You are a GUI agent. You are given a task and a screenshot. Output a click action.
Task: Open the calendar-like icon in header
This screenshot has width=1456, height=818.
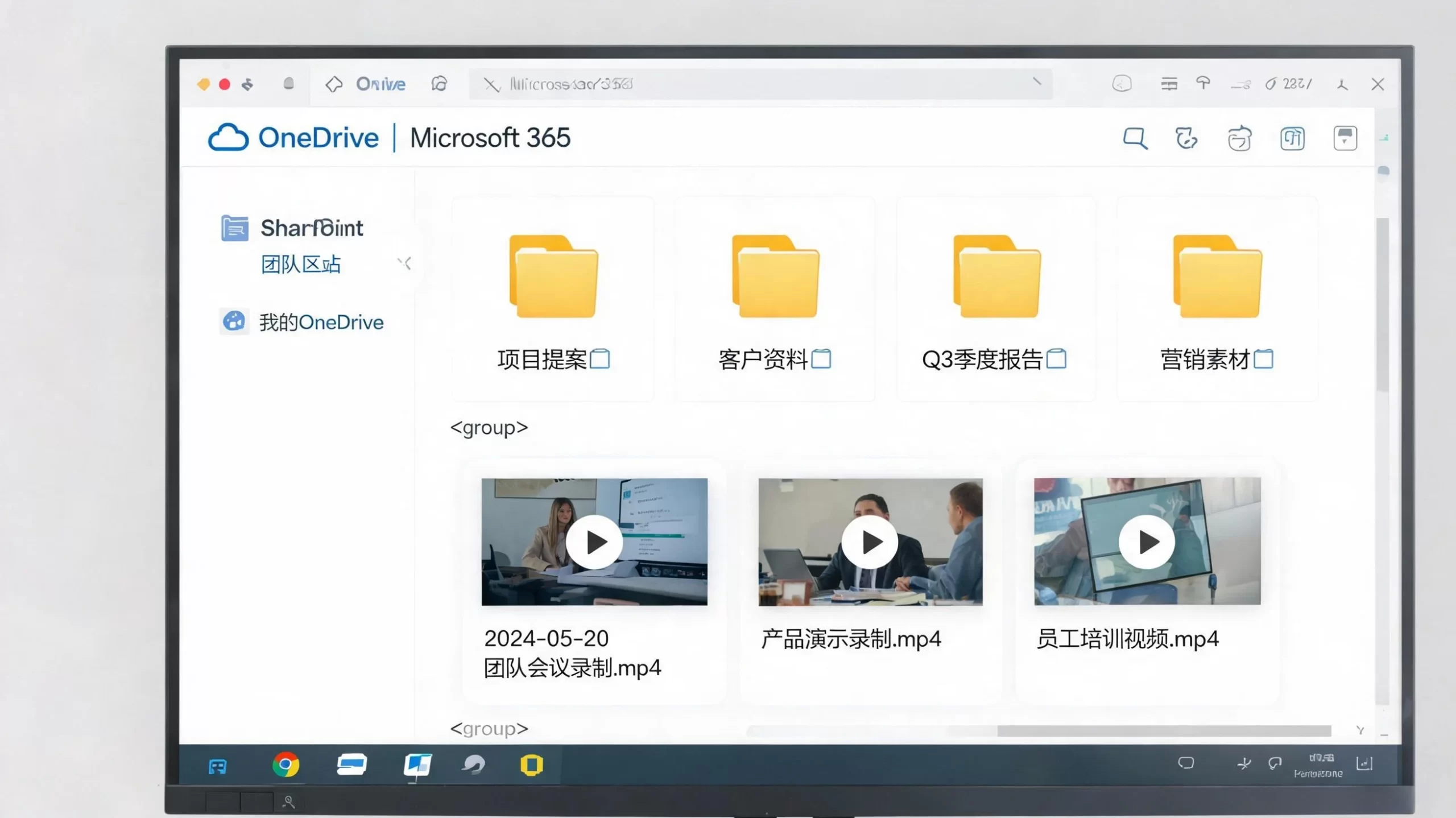tap(1239, 138)
